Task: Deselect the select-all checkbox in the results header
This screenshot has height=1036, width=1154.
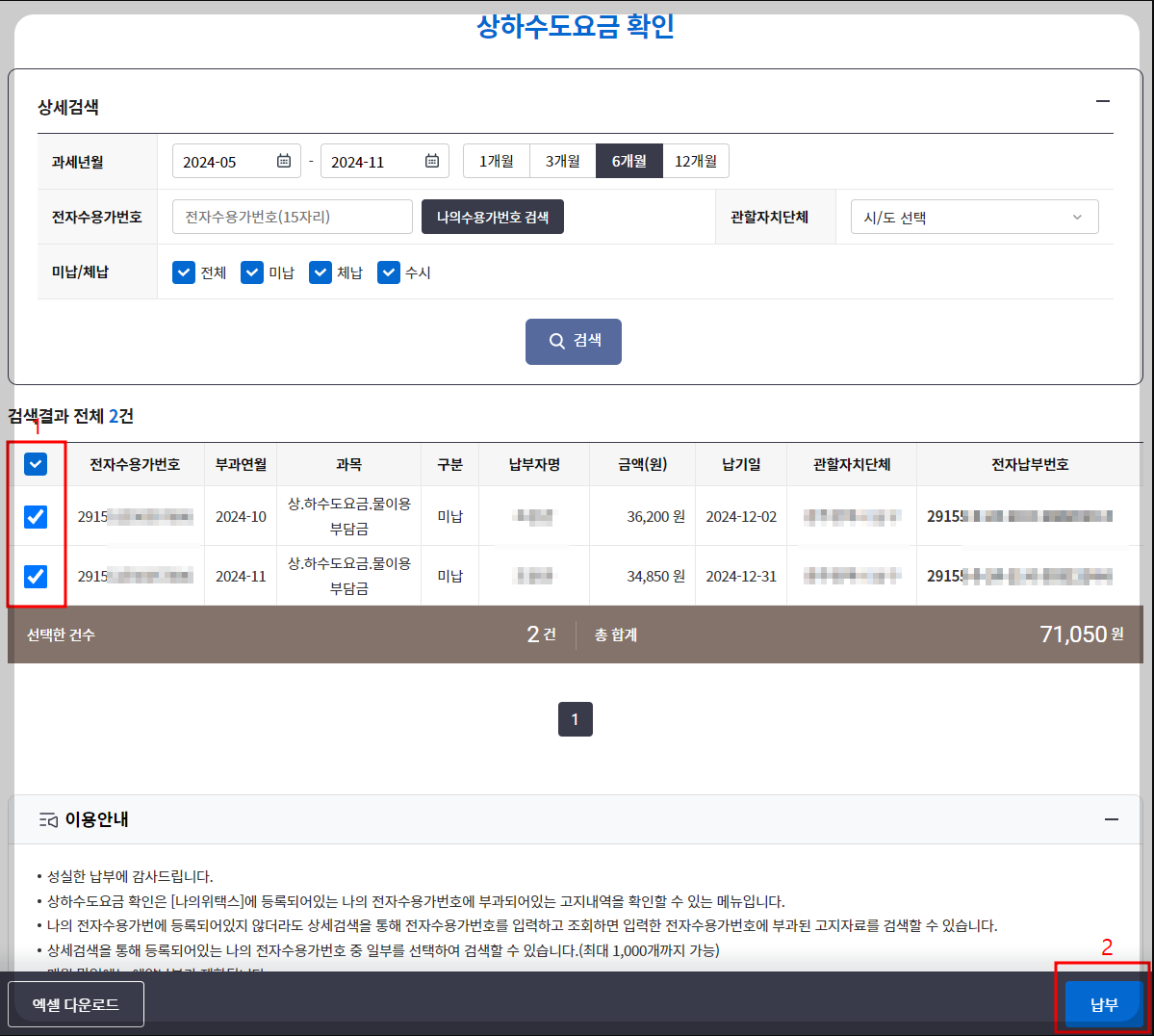Action: [x=36, y=465]
